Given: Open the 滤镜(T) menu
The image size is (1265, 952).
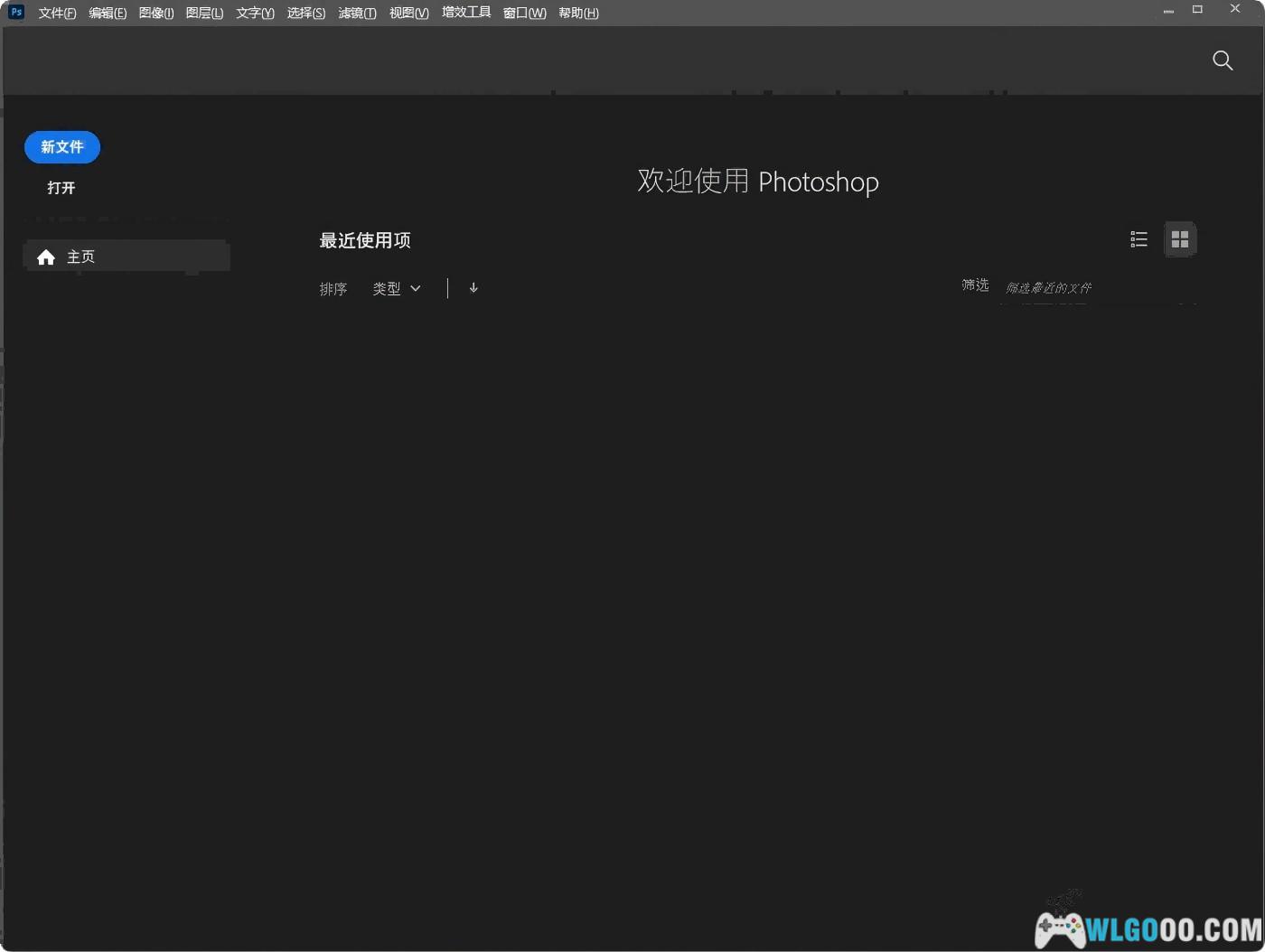Looking at the screenshot, I should coord(357,13).
